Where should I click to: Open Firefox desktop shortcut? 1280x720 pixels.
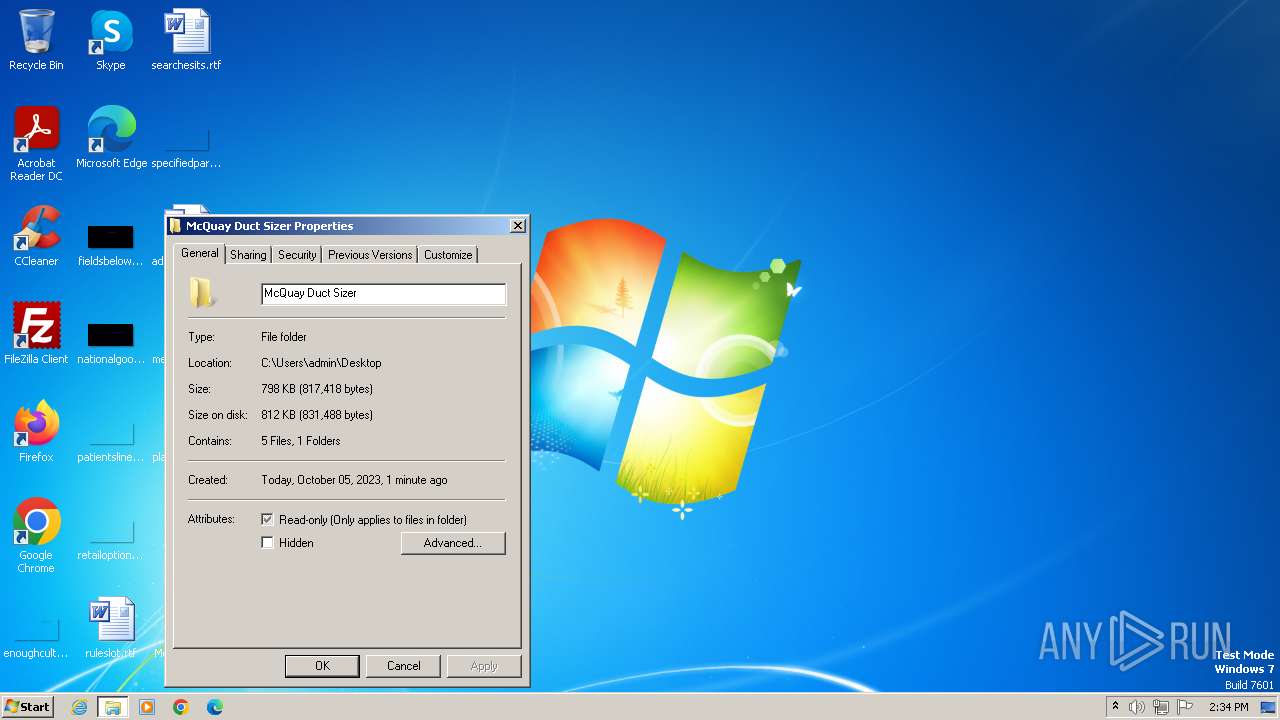click(x=36, y=431)
